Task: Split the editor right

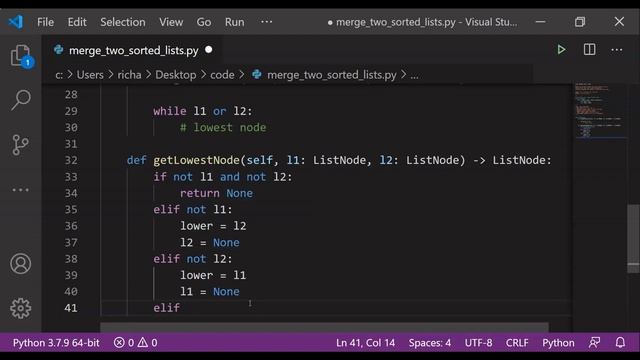Action: pos(589,50)
